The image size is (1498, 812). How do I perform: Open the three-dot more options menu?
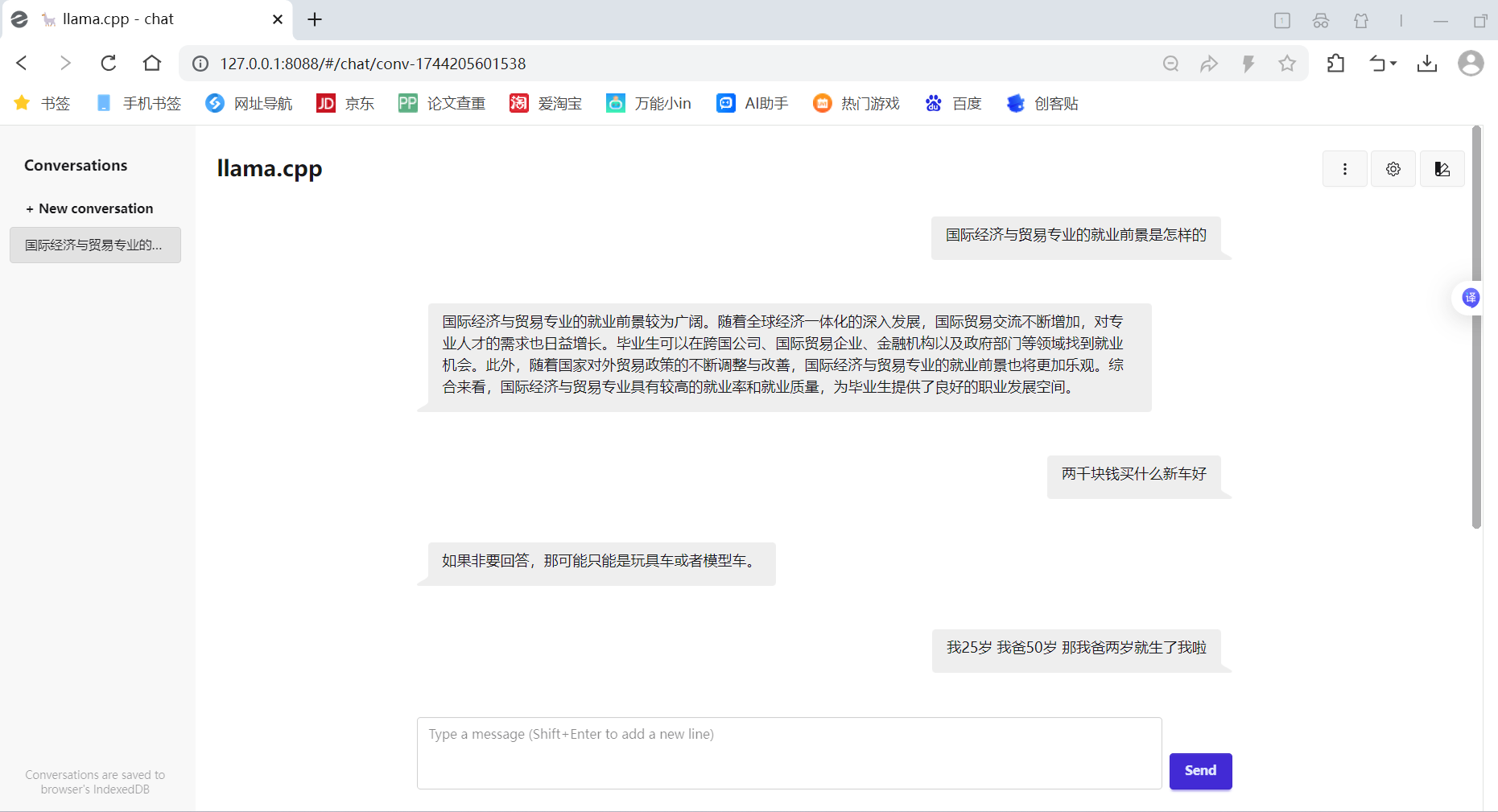point(1344,169)
